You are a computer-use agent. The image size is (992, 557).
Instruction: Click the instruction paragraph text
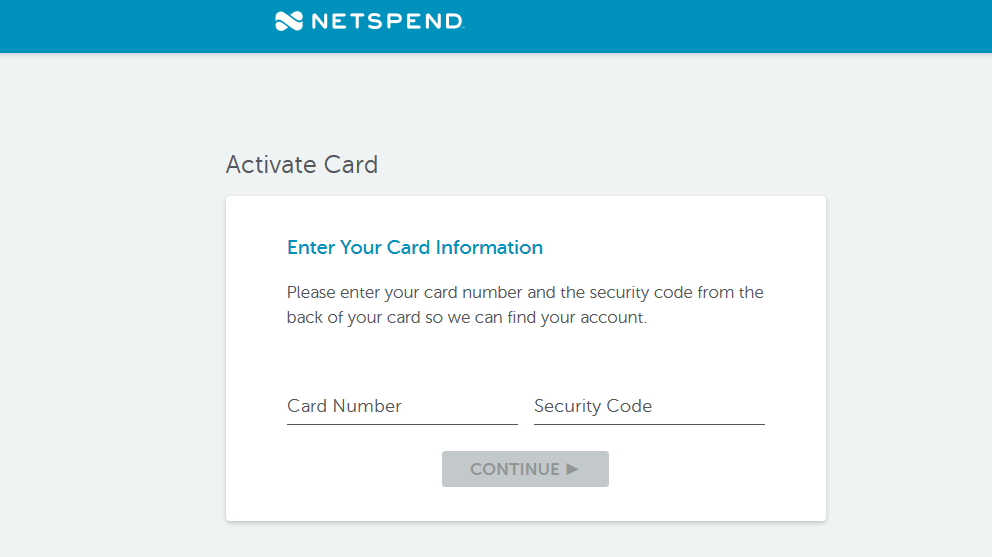[x=525, y=304]
